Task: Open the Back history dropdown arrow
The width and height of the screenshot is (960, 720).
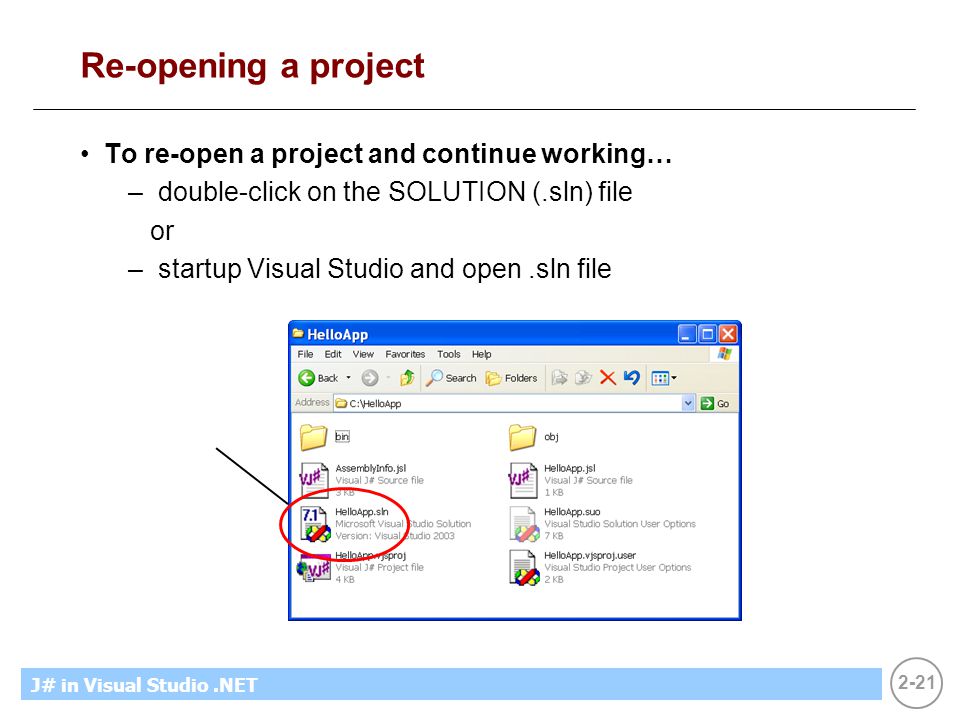Action: pyautogui.click(x=348, y=378)
